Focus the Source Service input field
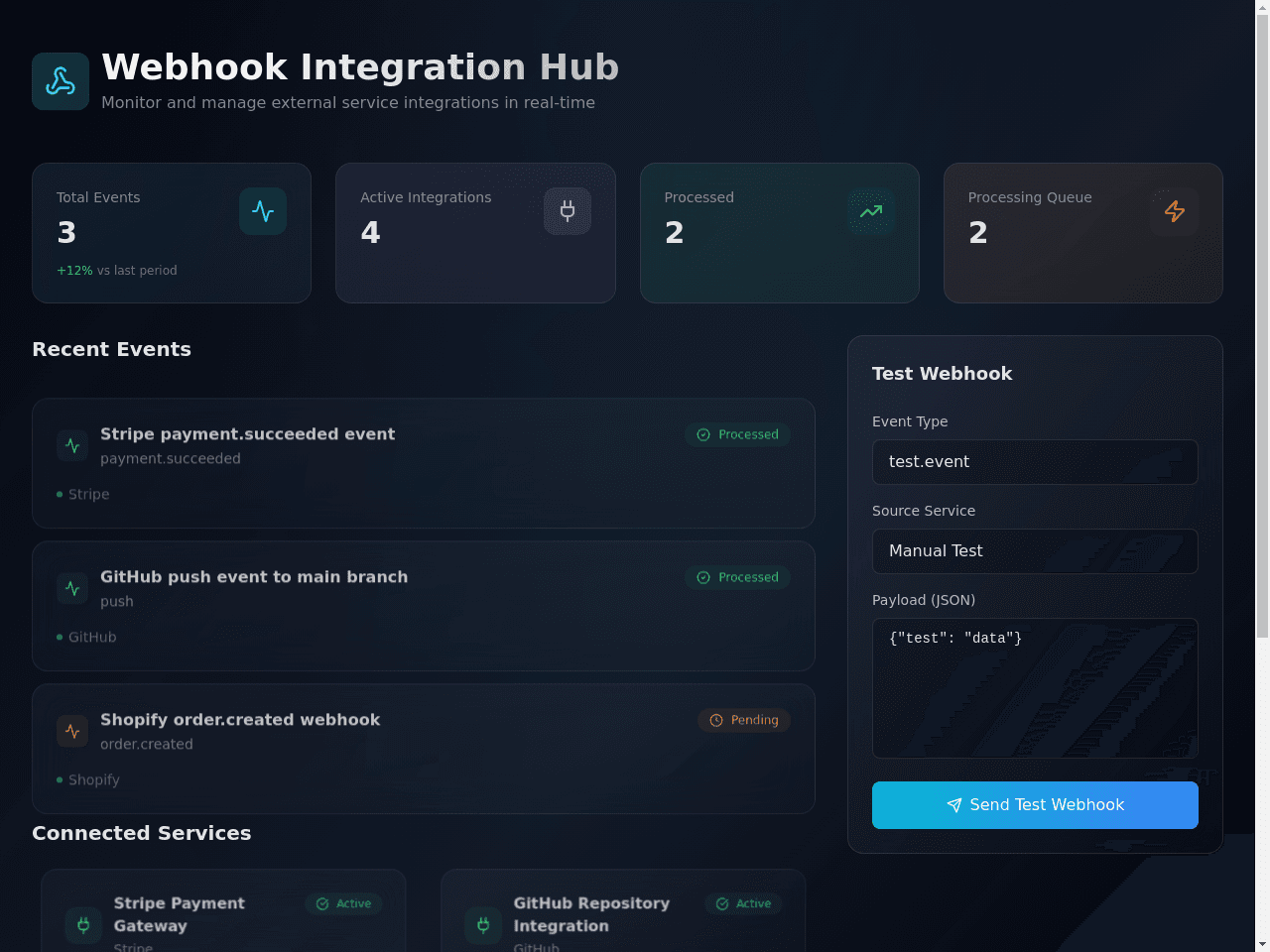The image size is (1270, 952). point(1035,551)
